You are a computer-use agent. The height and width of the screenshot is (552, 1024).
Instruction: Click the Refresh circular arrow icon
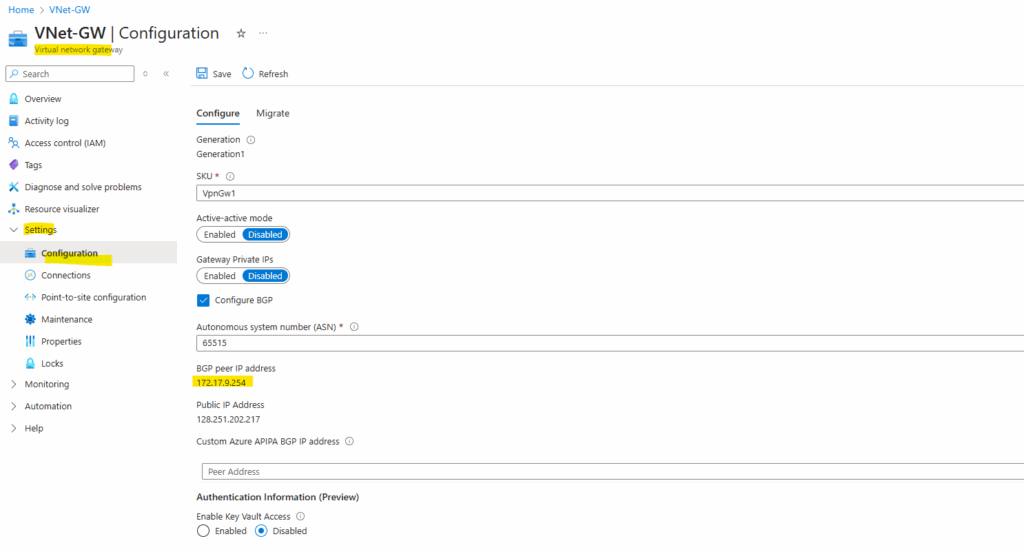click(x=248, y=73)
